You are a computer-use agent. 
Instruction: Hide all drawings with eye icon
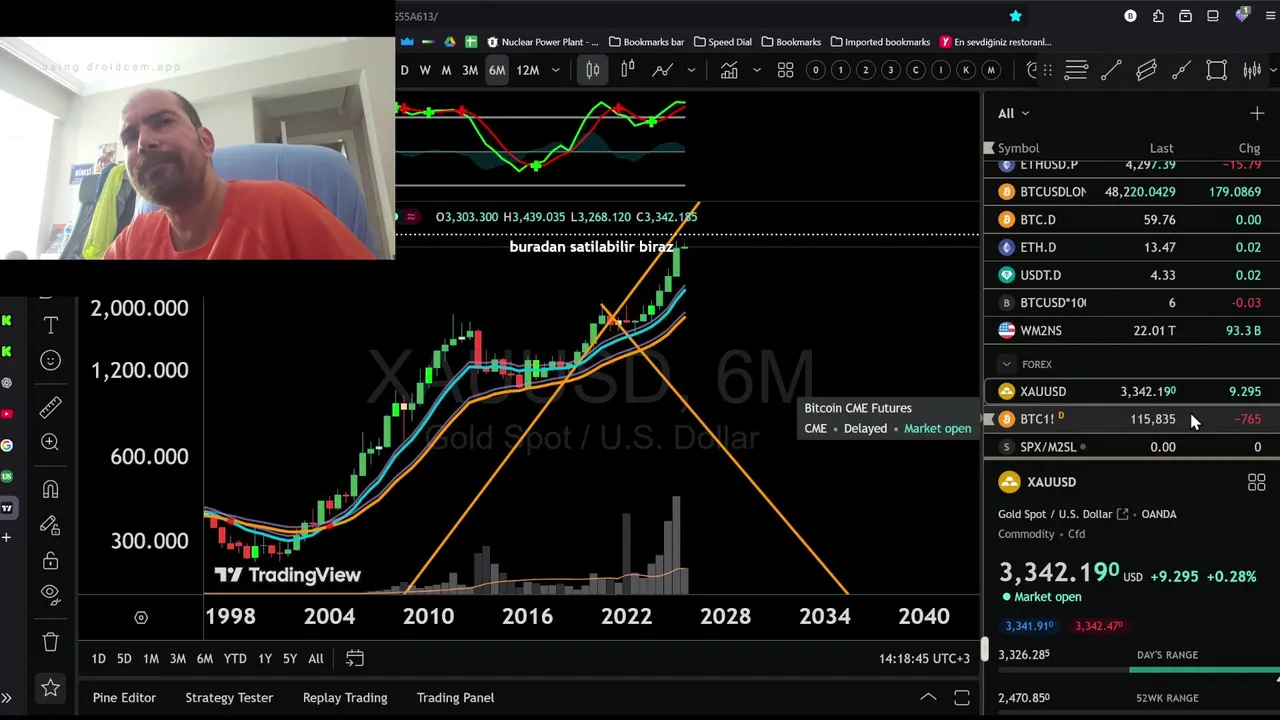click(50, 594)
